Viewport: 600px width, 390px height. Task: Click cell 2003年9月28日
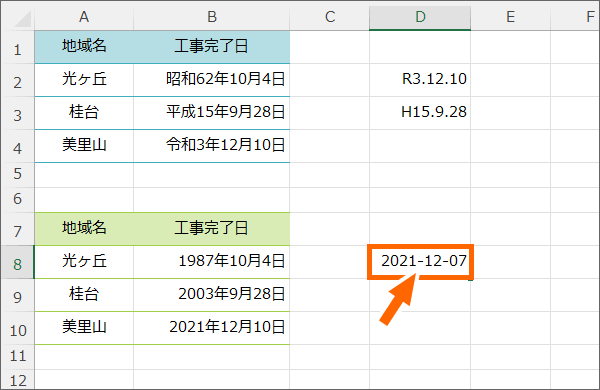click(212, 295)
